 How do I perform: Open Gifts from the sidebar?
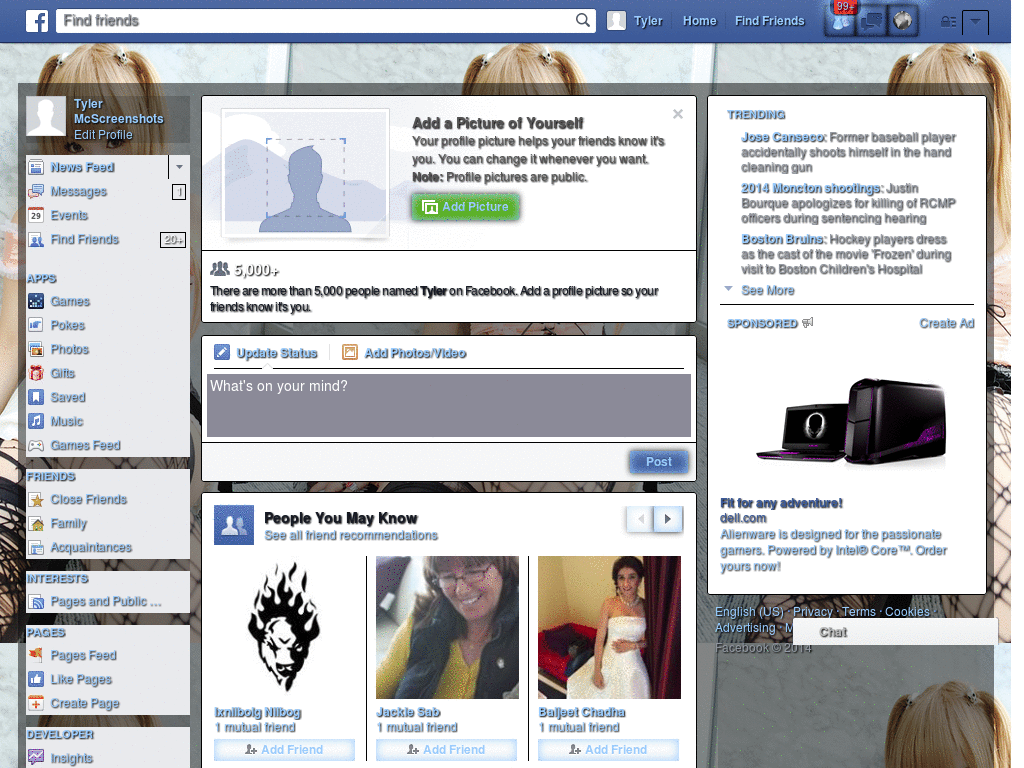[x=63, y=374]
